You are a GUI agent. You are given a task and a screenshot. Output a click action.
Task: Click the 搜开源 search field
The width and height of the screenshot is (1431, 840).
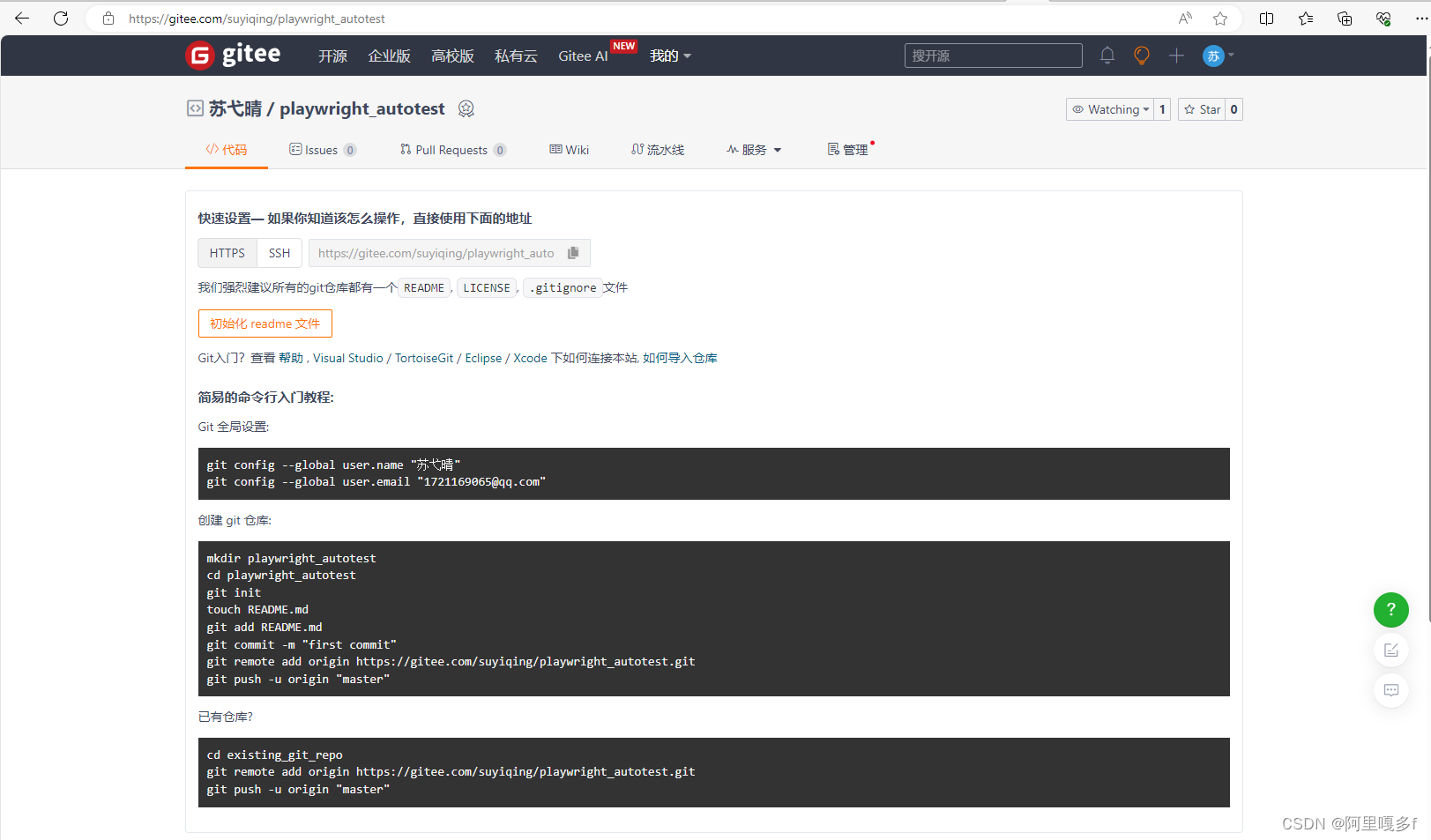coord(994,56)
